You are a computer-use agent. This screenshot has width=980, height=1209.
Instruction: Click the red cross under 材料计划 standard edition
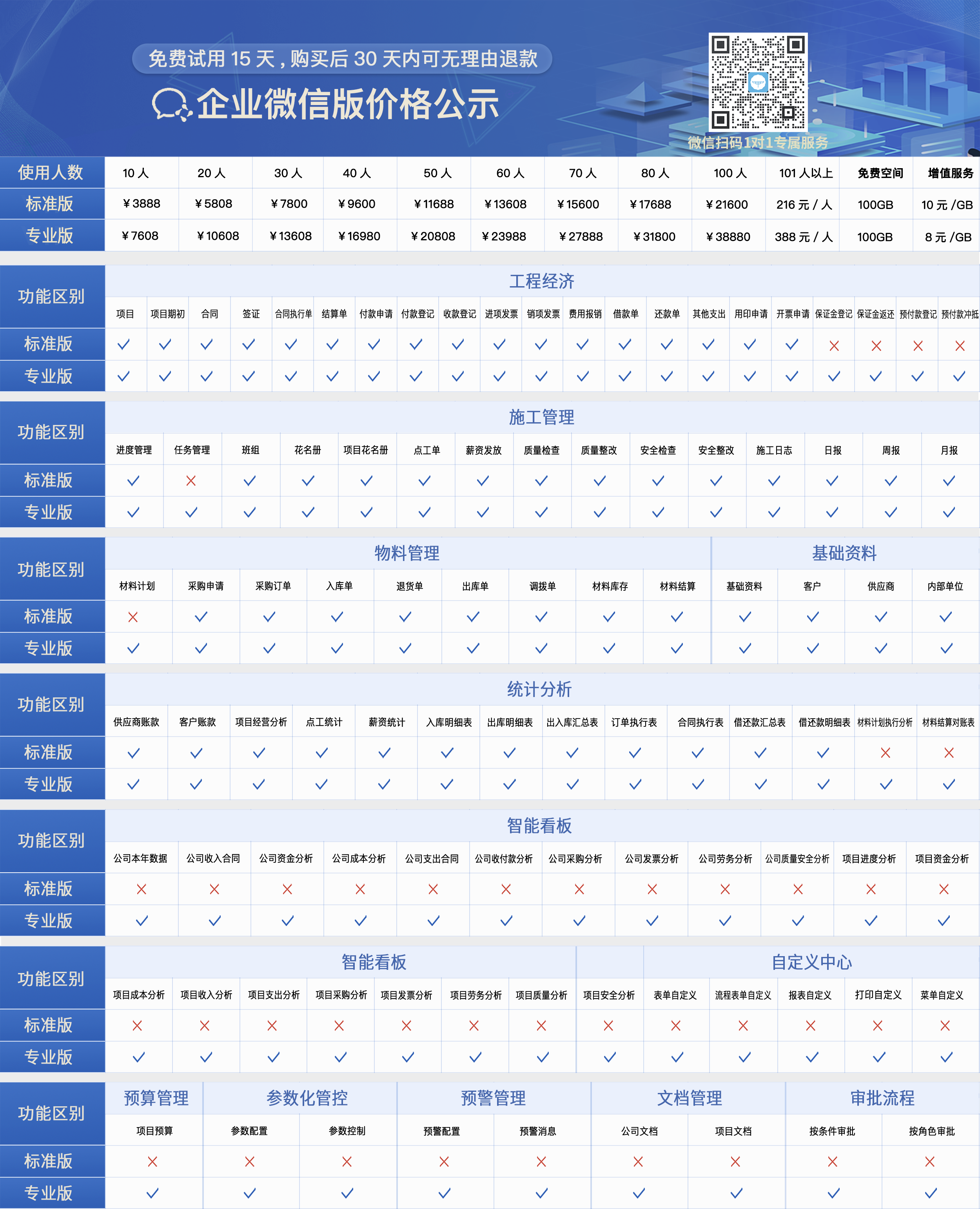[132, 617]
